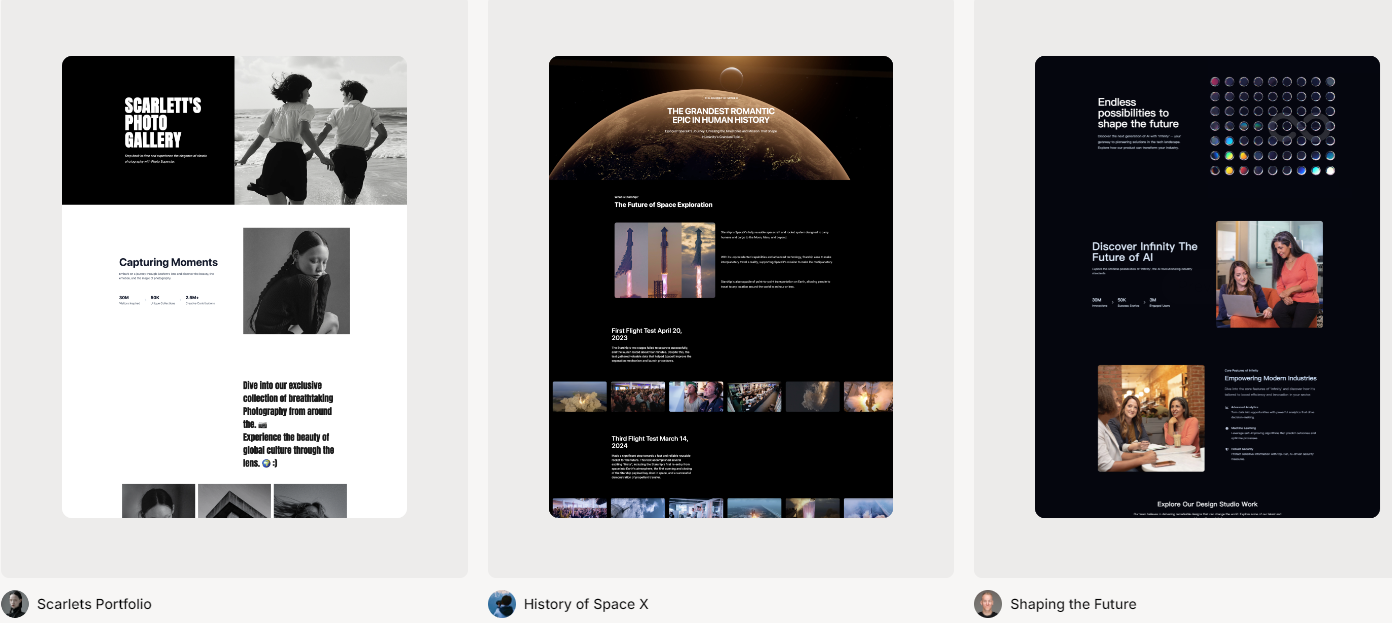The height and width of the screenshot is (623, 1392).
Task: Click "THE GRANDEST ROMANTIC EPIC IN HUMAN HISTORY" headline
Action: 721,116
